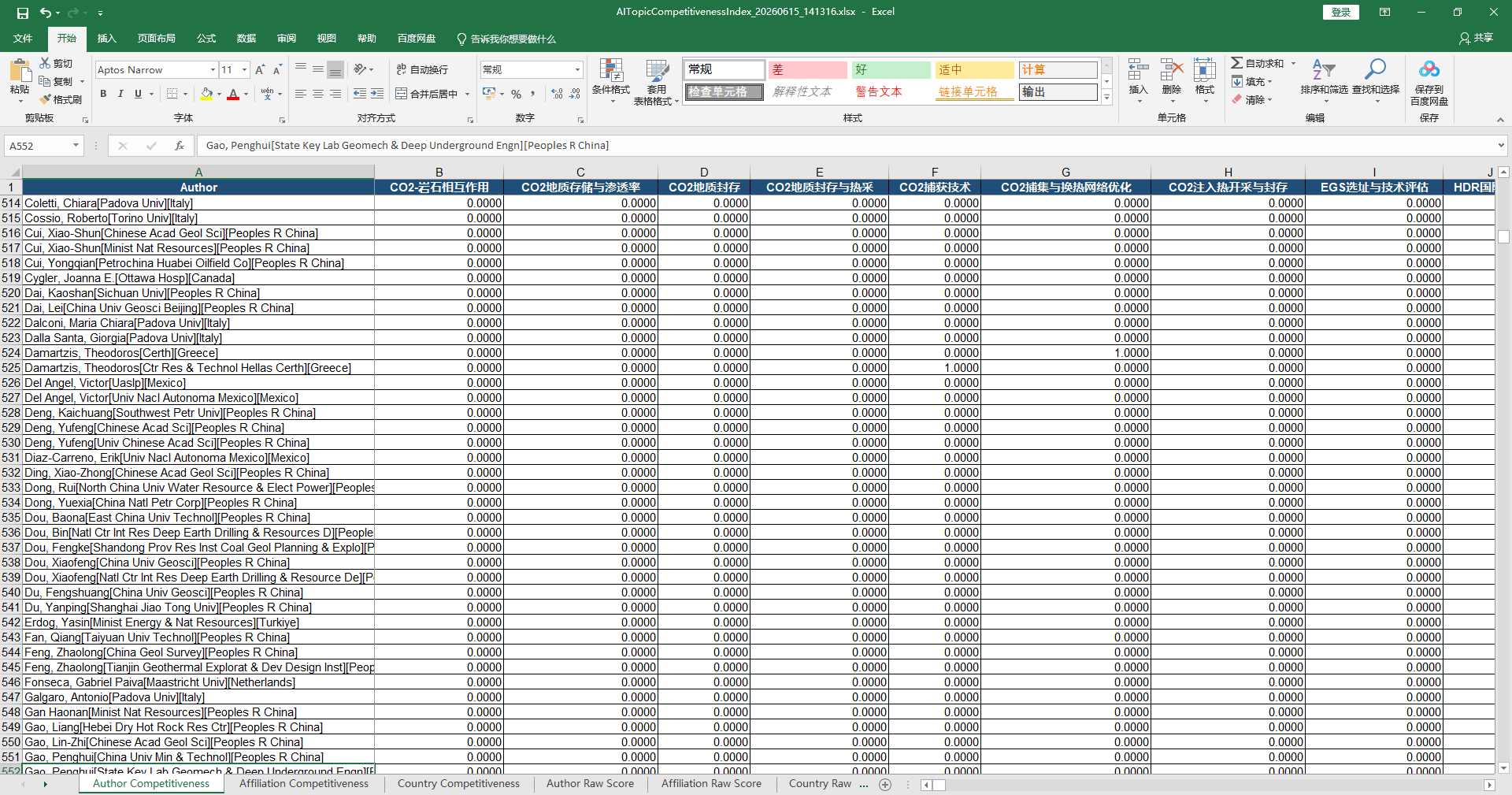The width and height of the screenshot is (1512, 795).
Task: Open Affiliation Competitiveness sheet tab
Action: pos(304,784)
